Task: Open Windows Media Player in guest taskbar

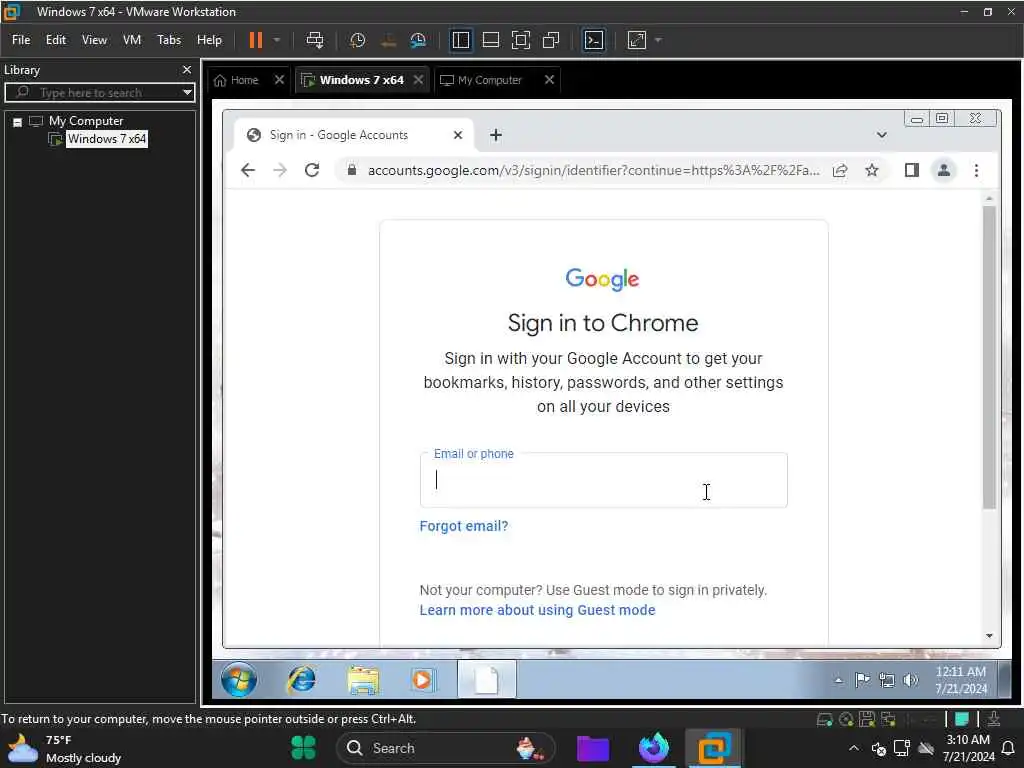Action: [423, 680]
